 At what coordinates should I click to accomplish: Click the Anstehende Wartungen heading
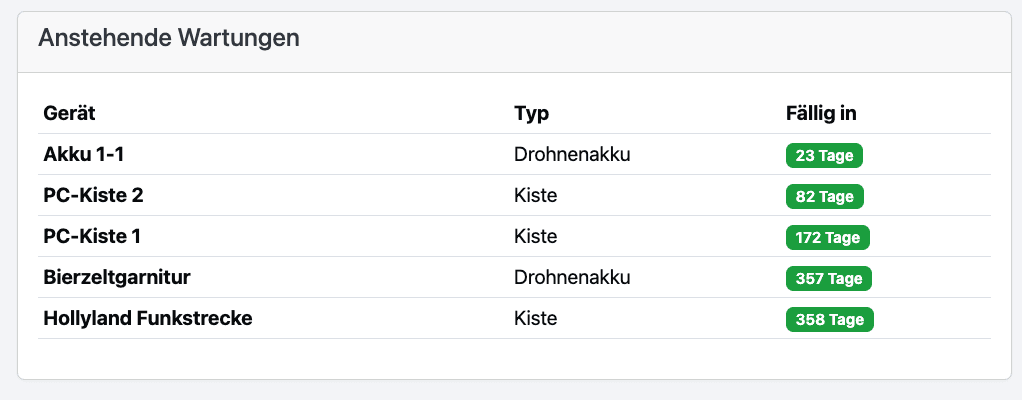pyautogui.click(x=169, y=39)
